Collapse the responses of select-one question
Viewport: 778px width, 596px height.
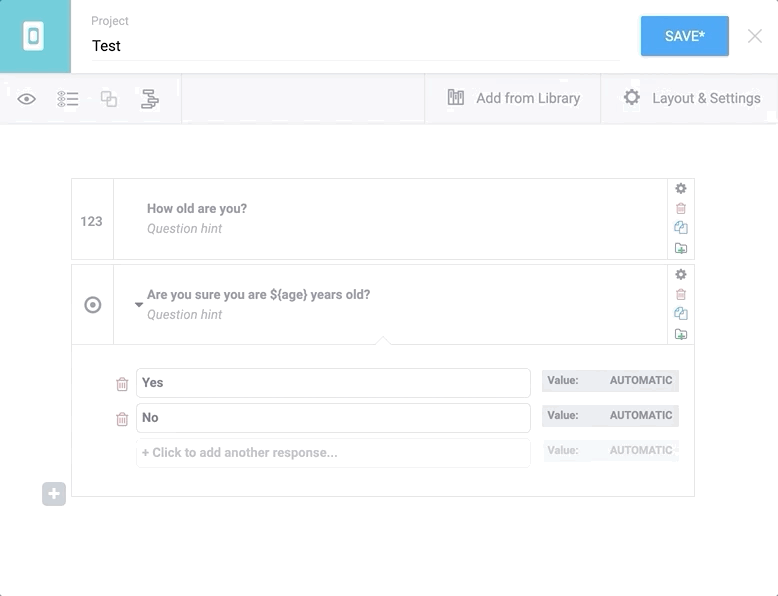[139, 305]
